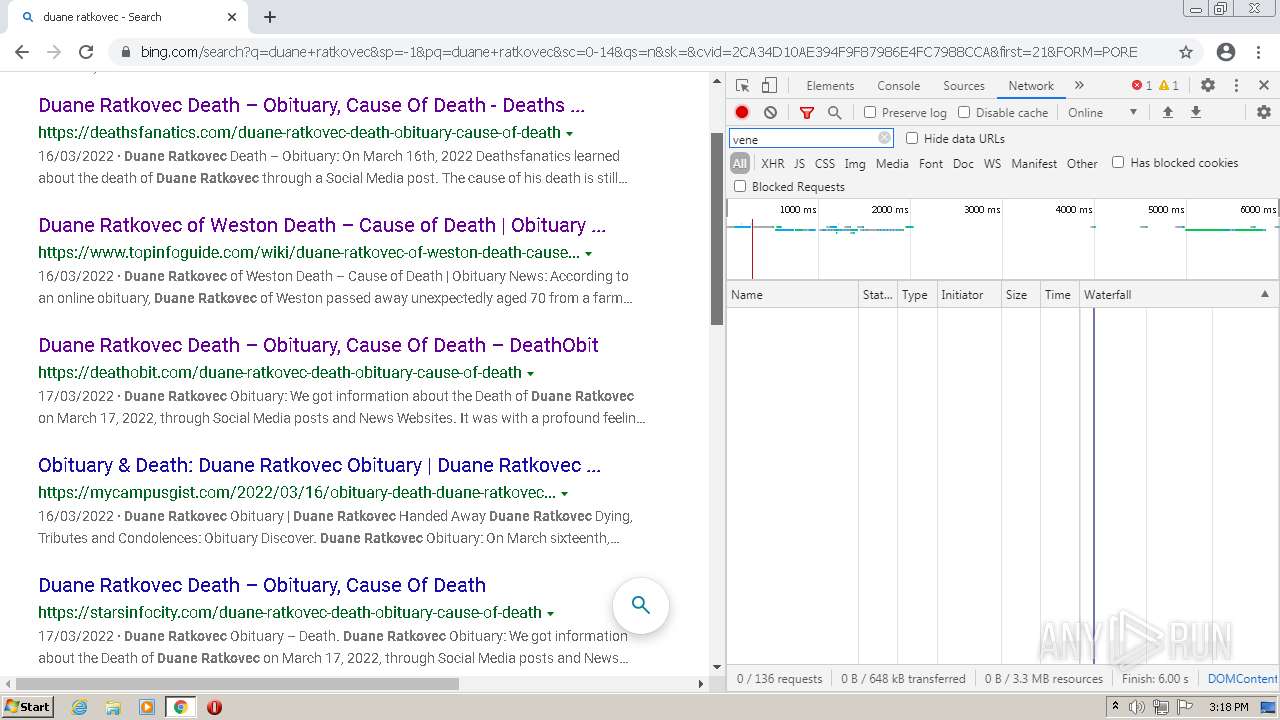Screen dimensions: 1280x720
Task: Switch to the Console tab
Action: (898, 86)
